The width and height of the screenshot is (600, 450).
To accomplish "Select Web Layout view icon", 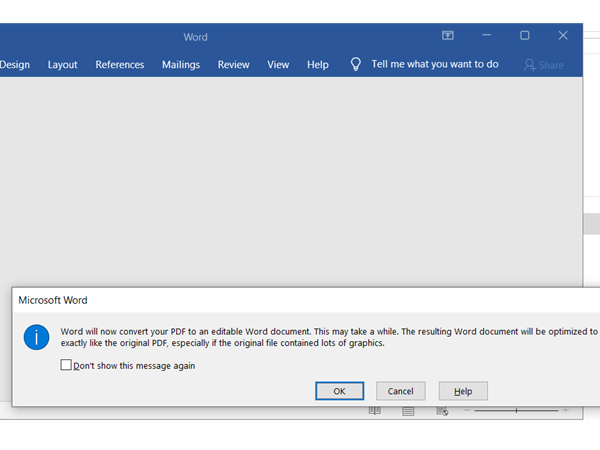I will click(442, 411).
